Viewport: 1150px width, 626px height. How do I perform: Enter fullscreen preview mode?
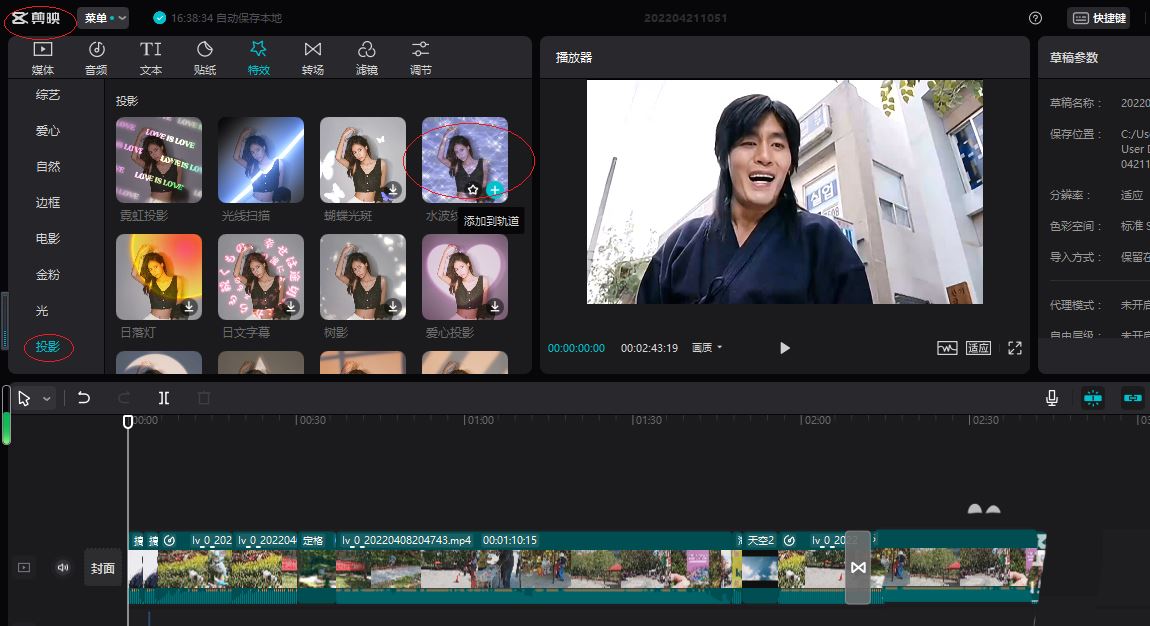click(1015, 348)
